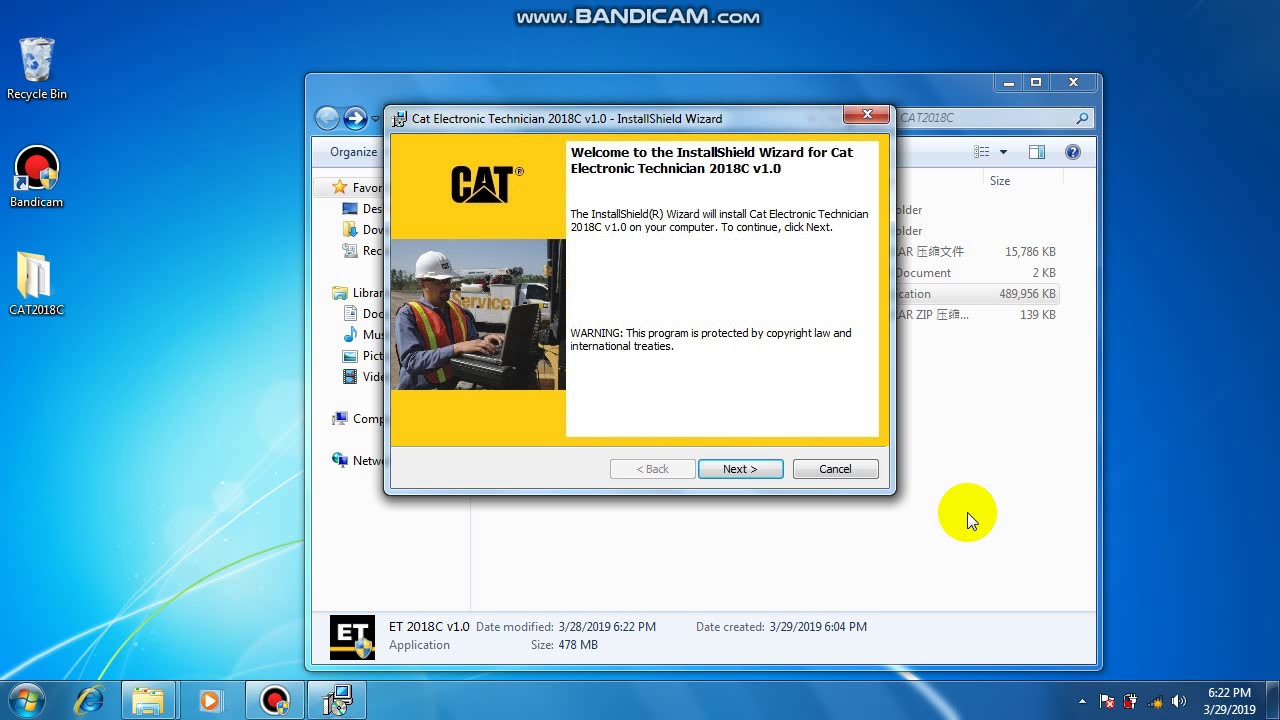The width and height of the screenshot is (1280, 720).
Task: Click the search magnifier icon in Explorer
Action: (x=1082, y=118)
